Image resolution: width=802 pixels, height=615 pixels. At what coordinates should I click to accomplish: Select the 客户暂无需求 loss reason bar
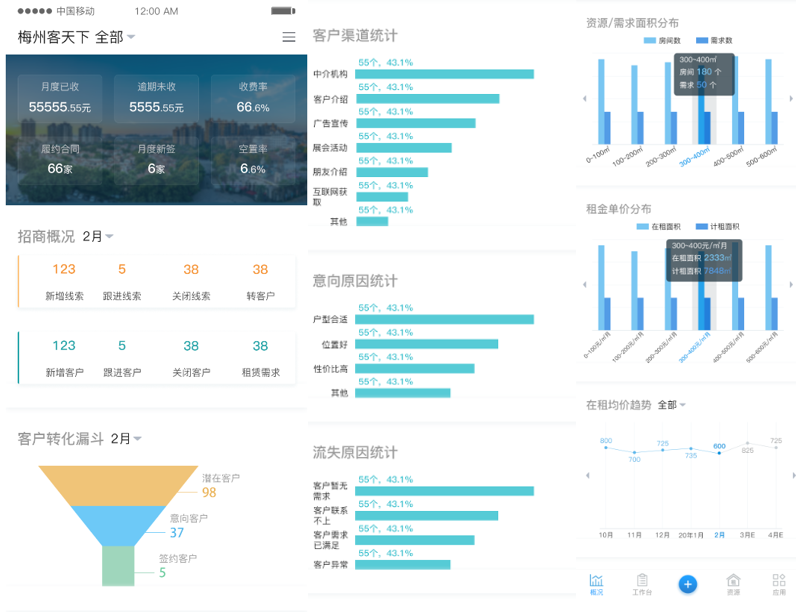[x=444, y=491]
